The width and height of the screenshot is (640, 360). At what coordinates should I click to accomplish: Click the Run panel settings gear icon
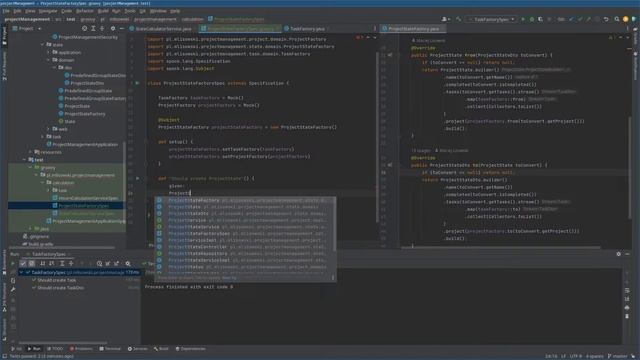[x=618, y=254]
